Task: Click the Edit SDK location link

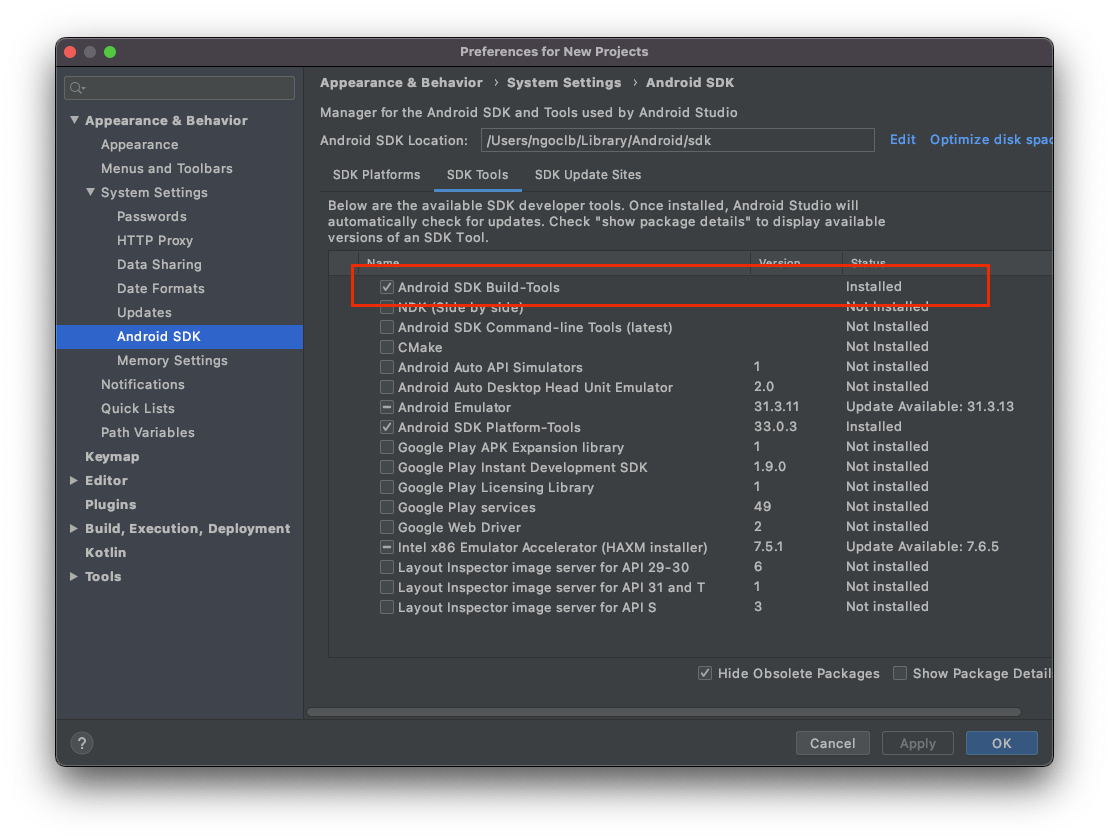Action: pos(902,139)
